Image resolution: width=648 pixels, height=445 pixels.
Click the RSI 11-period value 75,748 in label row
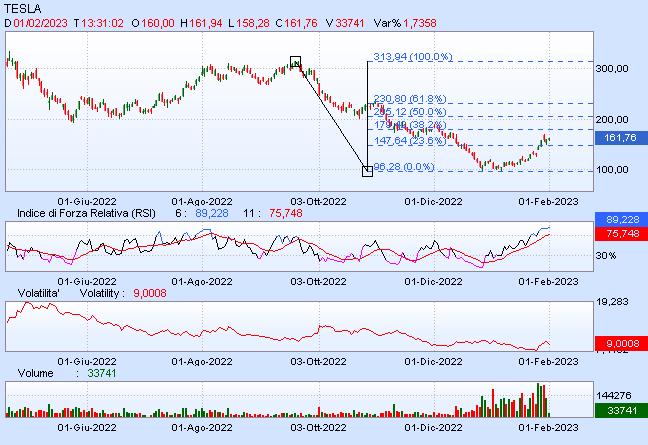(x=286, y=214)
